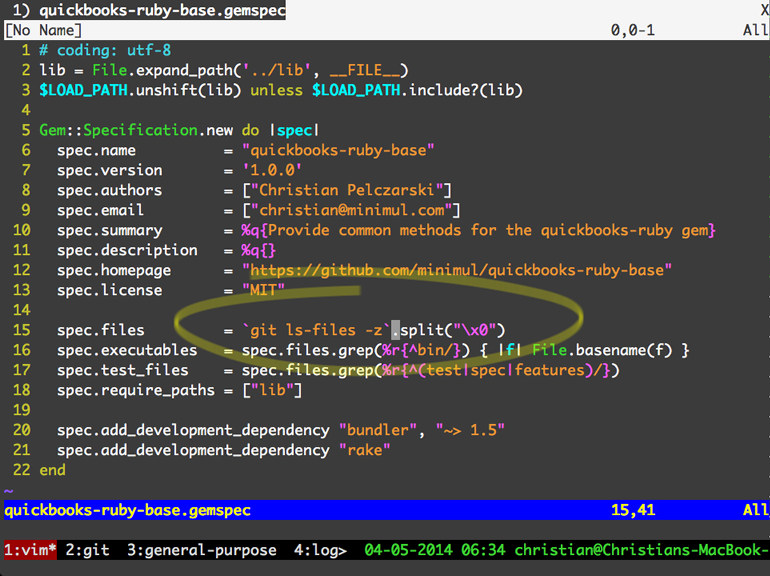Image resolution: width=770 pixels, height=576 pixels.
Task: Click the [No Name] buffer status line
Action: (386, 30)
